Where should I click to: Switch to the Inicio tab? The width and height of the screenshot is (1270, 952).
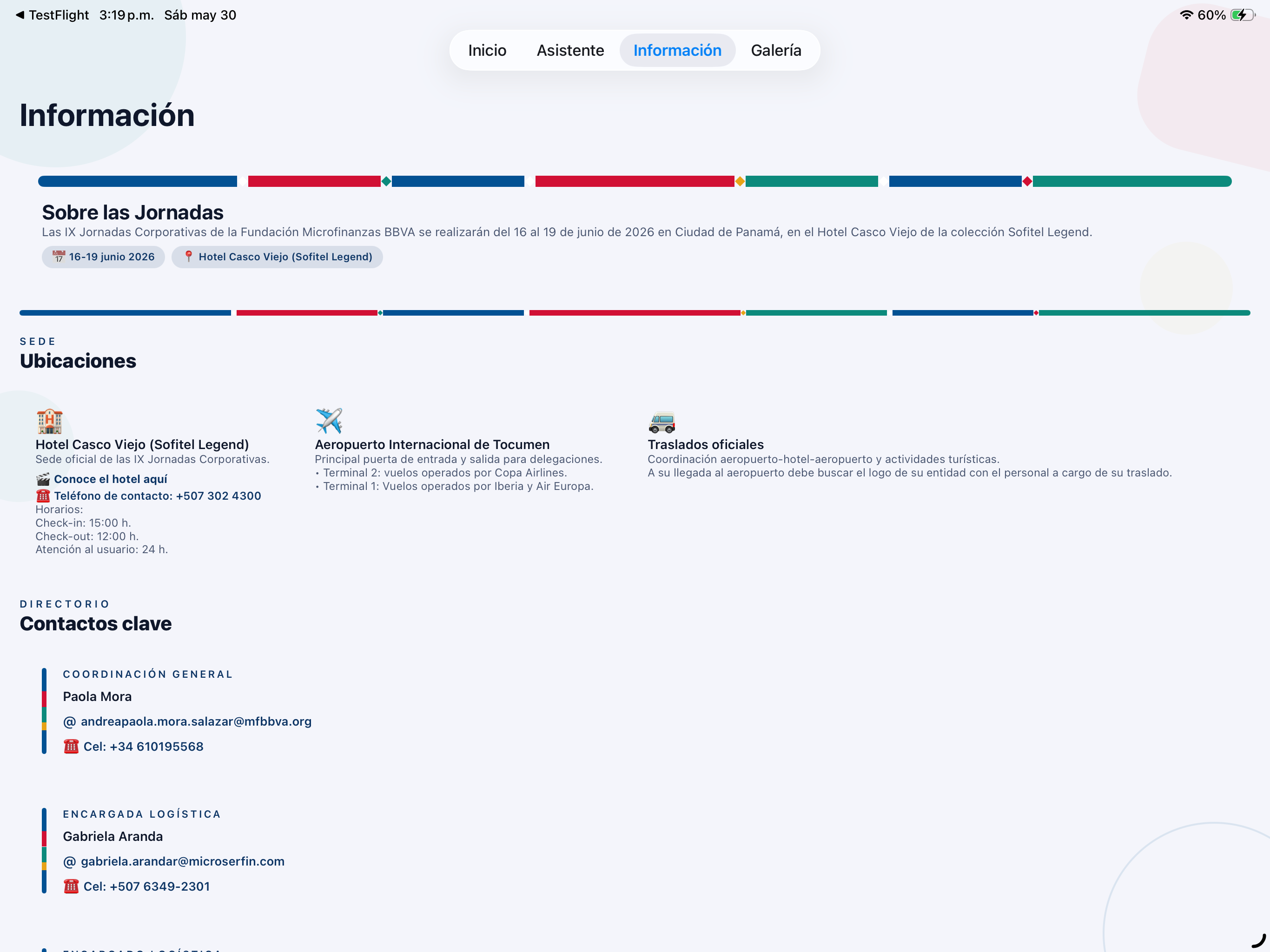tap(487, 51)
